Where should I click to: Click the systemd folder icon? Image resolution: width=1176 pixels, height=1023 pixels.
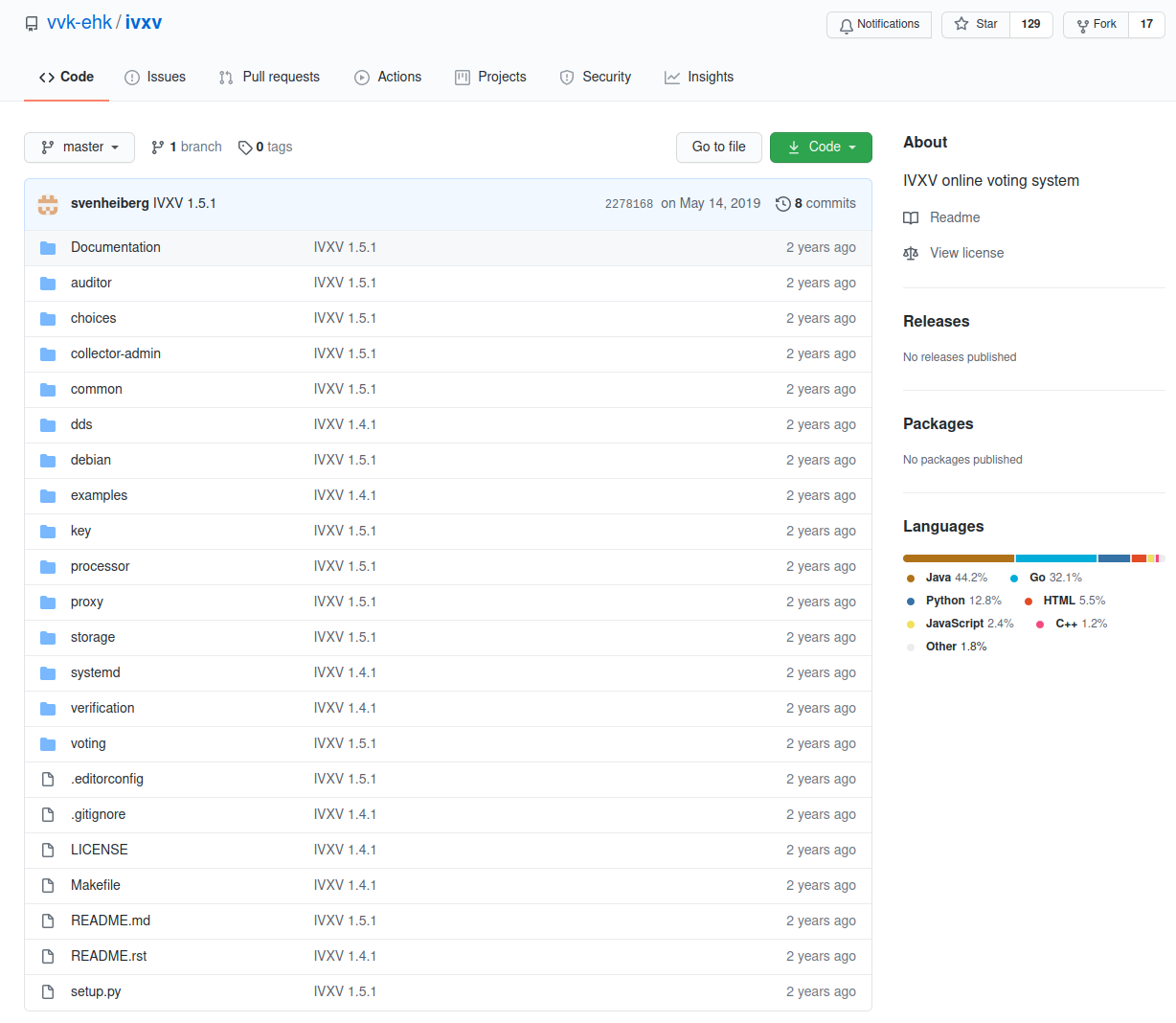[48, 673]
